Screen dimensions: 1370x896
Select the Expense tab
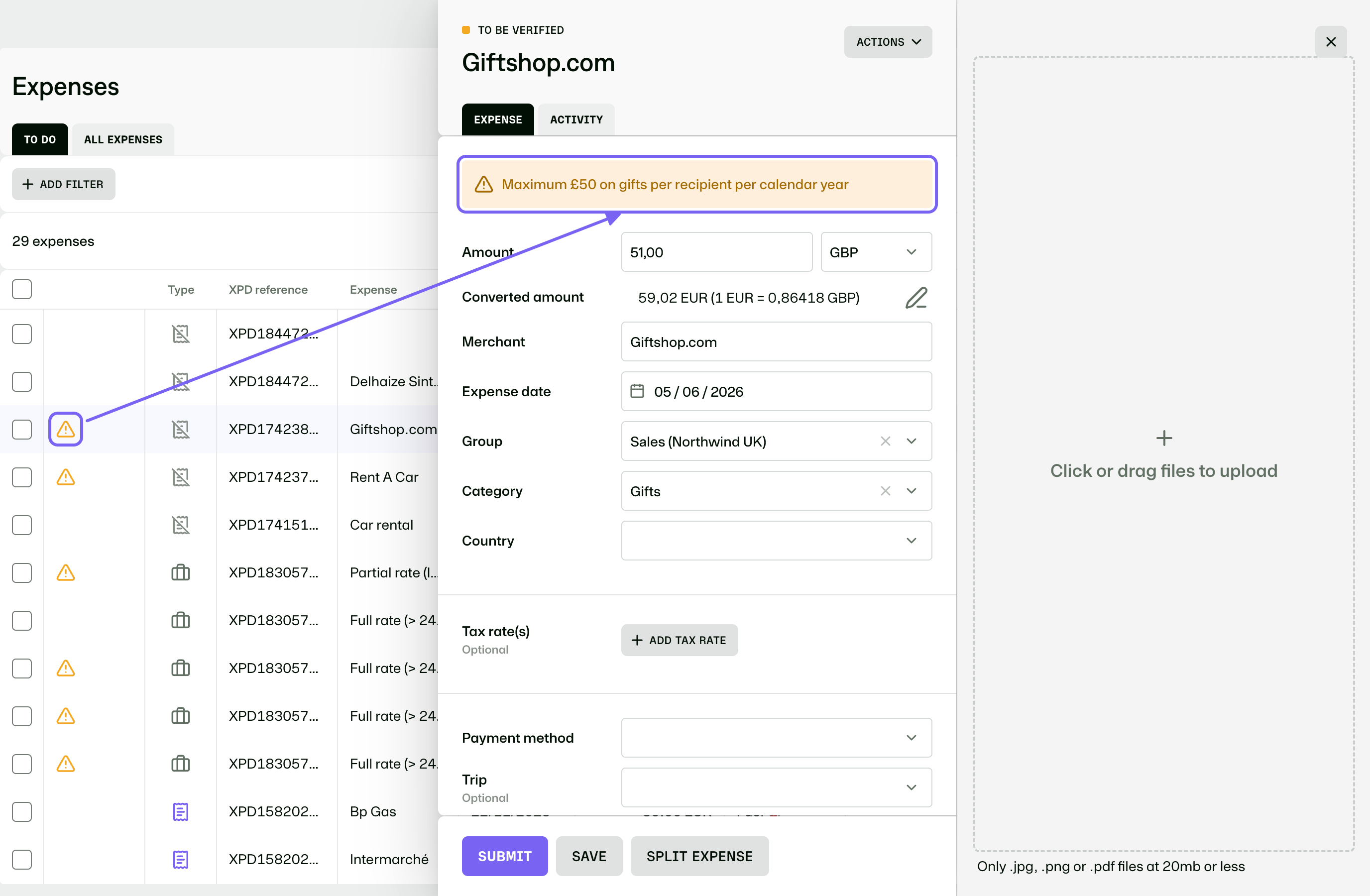(x=498, y=119)
